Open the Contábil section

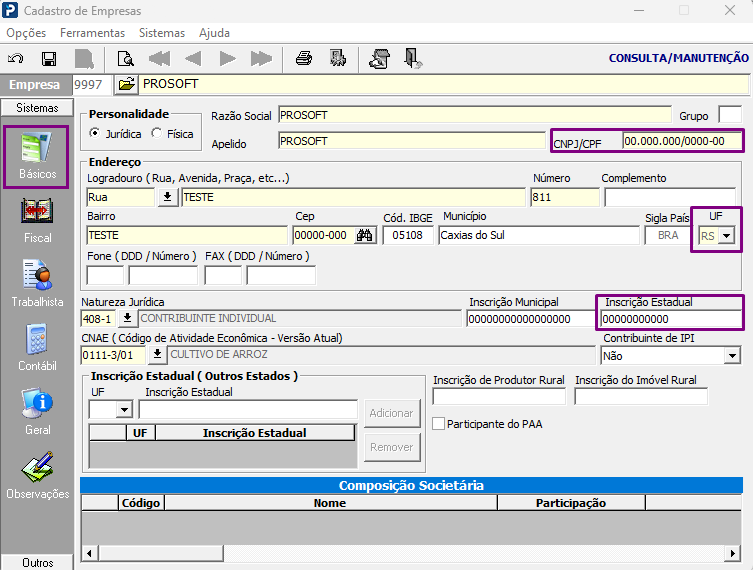click(37, 348)
